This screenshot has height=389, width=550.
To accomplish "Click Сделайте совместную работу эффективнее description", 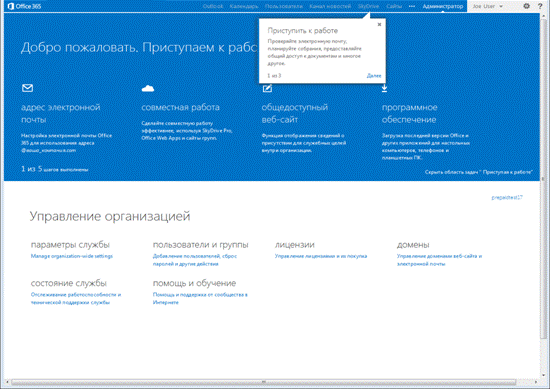I will [x=187, y=130].
